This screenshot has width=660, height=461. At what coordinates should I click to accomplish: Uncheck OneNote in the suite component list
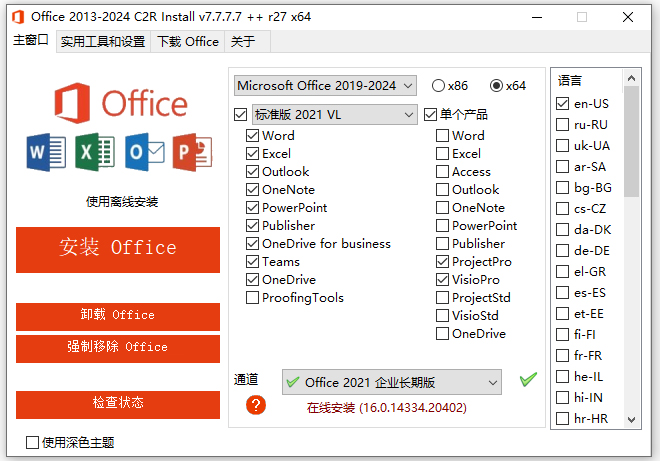[253, 189]
